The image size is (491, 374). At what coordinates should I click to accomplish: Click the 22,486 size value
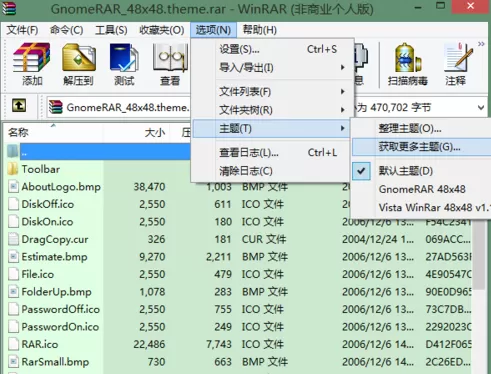point(149,344)
